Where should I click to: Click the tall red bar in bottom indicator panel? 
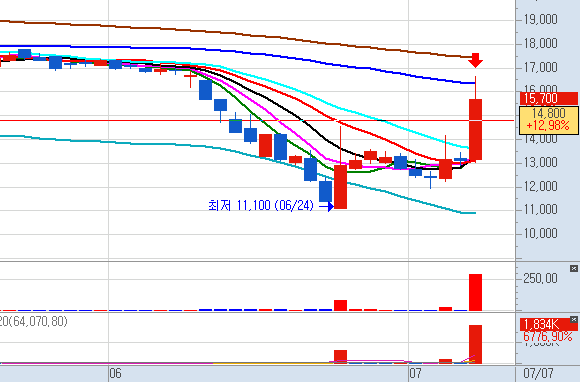(475, 344)
